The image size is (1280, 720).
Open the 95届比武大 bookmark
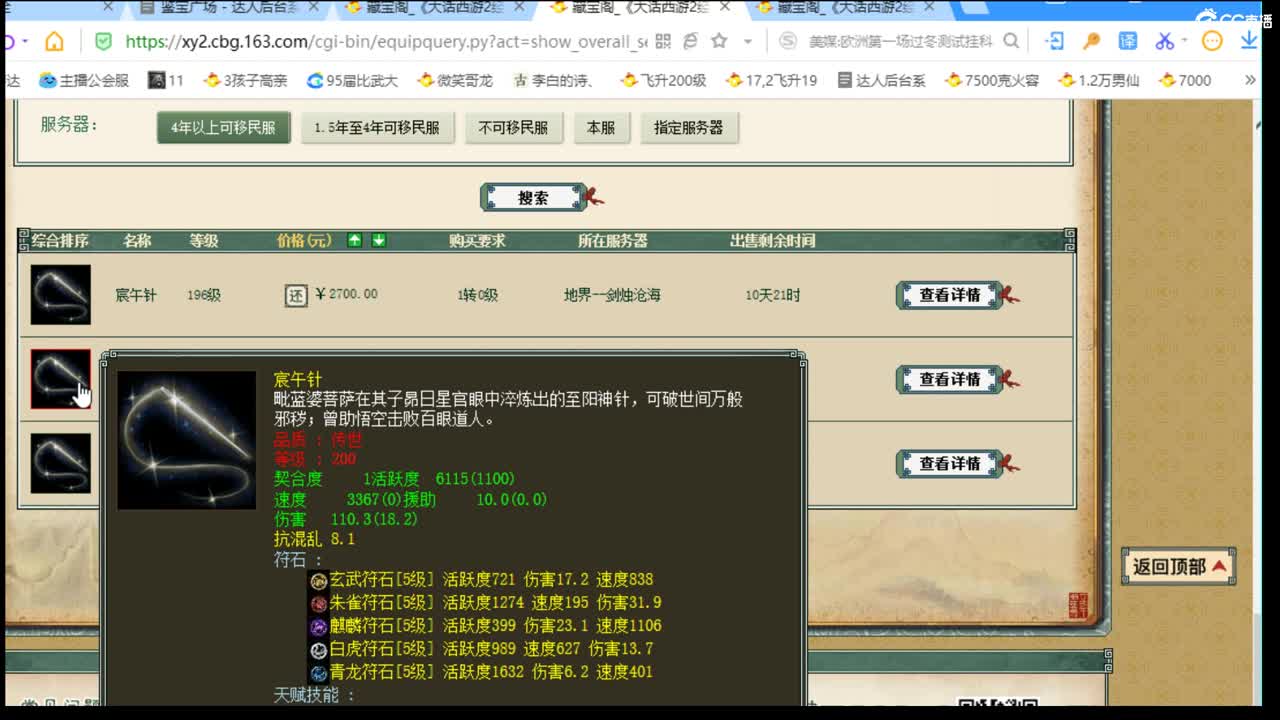tap(352, 80)
